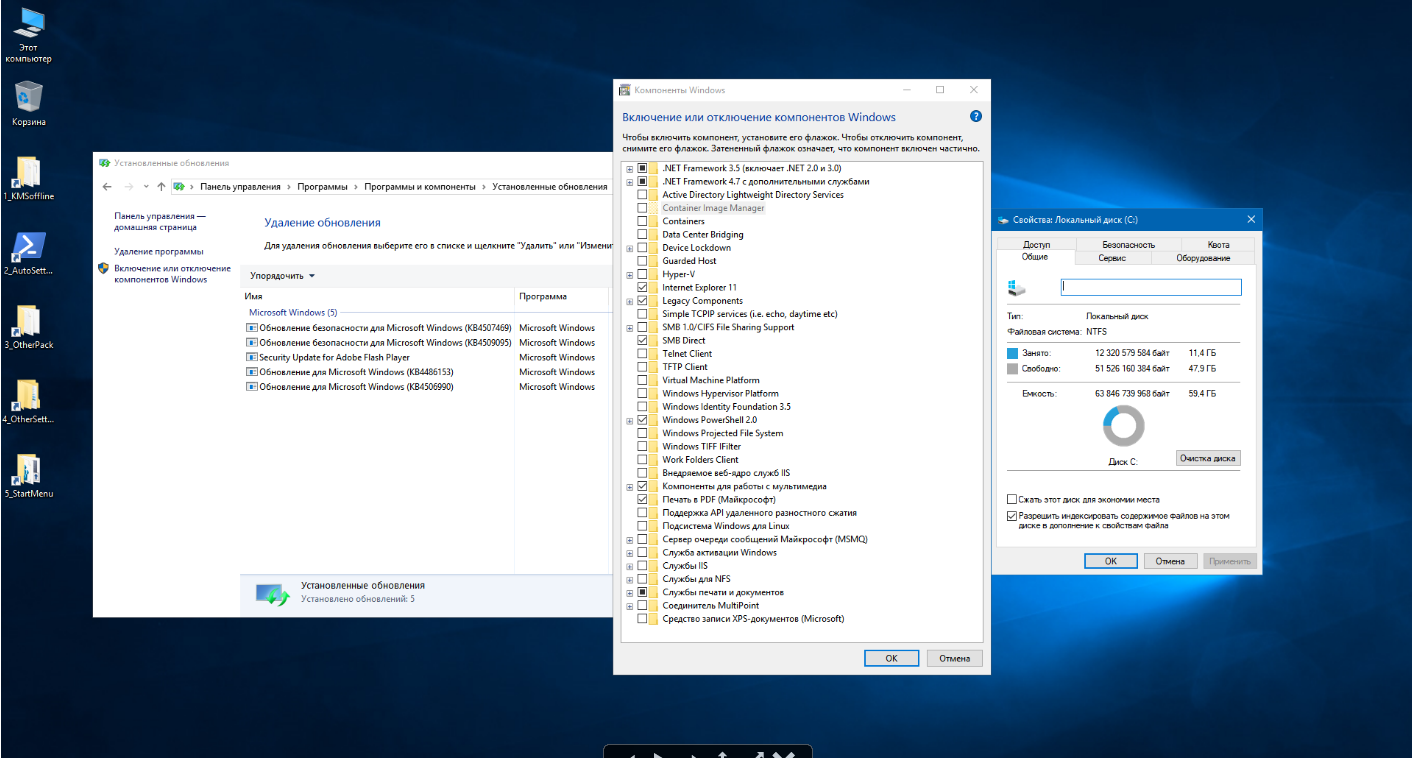This screenshot has height=758, width=1412.
Task: Enable the 'Подсистема Windows для Linux' checkbox
Action: tap(642, 526)
